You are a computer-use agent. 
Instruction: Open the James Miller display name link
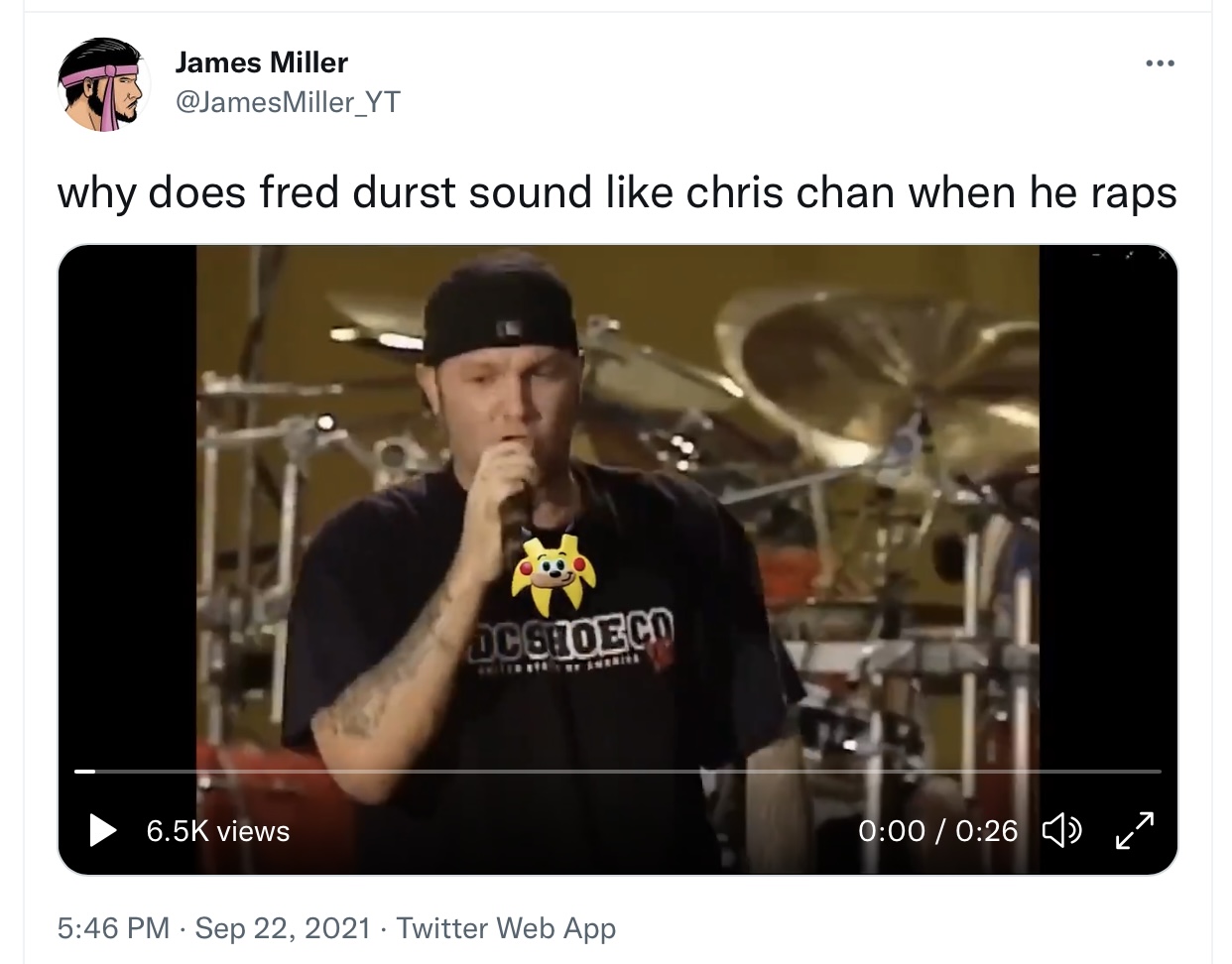(x=262, y=62)
